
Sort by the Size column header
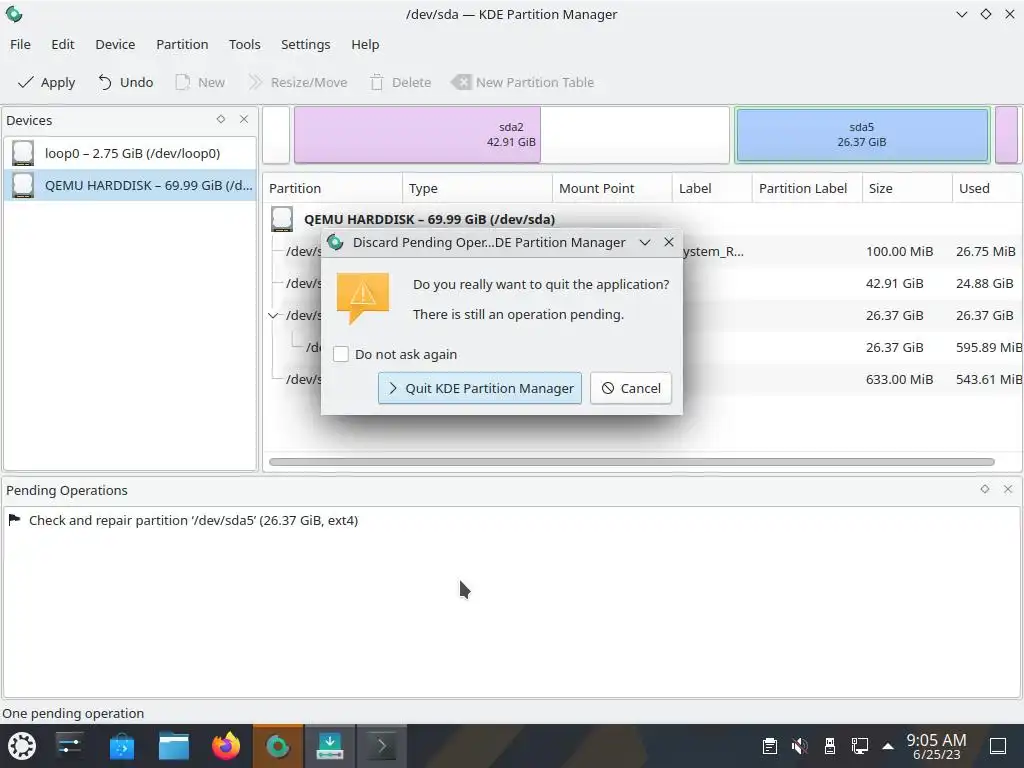[x=907, y=188]
